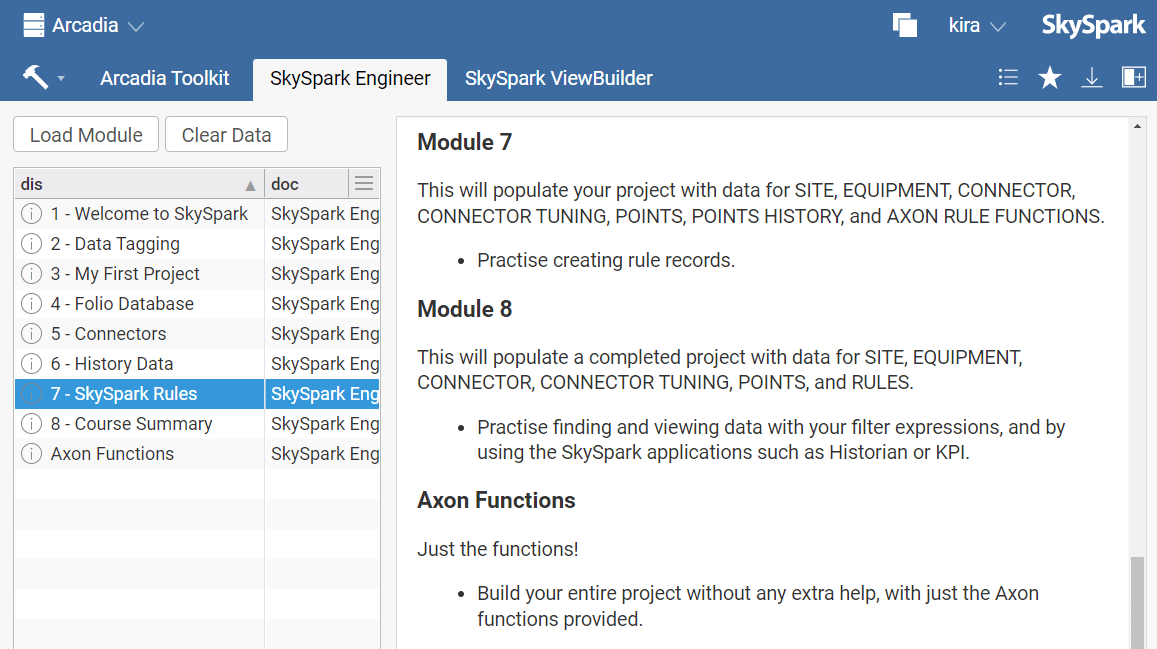Click 'Practise creating rule records.' bullet
Screen dimensions: 1157x649
[606, 260]
